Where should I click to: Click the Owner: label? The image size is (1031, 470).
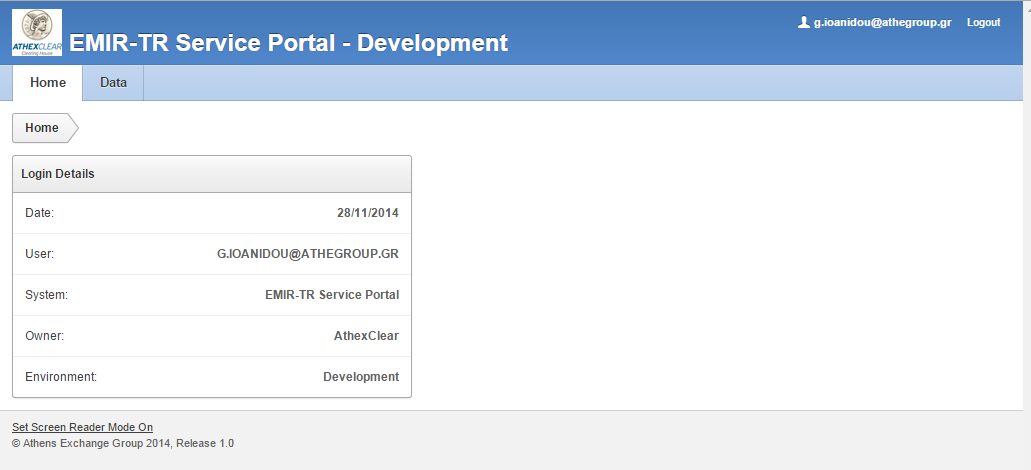[x=45, y=336]
